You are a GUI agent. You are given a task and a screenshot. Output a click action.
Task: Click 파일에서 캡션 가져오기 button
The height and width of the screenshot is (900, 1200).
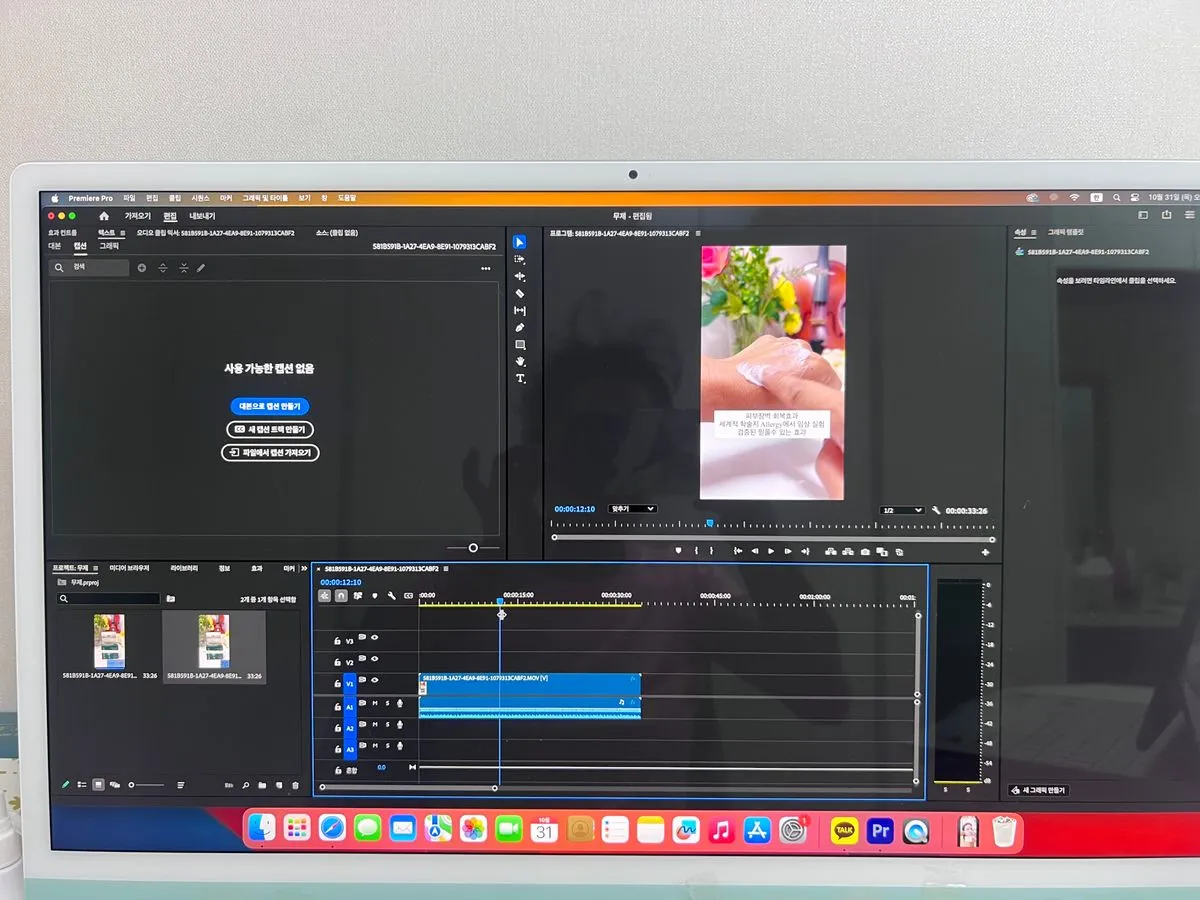[x=270, y=452]
